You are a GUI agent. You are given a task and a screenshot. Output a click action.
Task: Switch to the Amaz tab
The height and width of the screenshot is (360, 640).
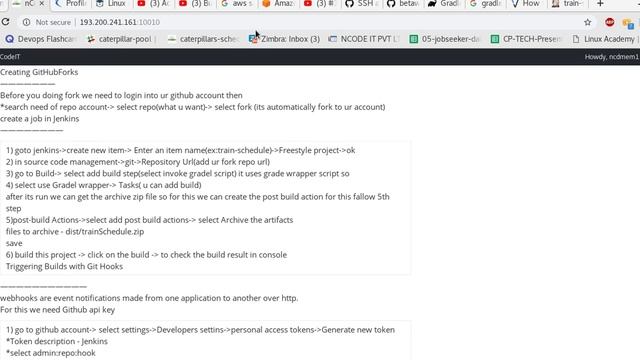pyautogui.click(x=278, y=4)
